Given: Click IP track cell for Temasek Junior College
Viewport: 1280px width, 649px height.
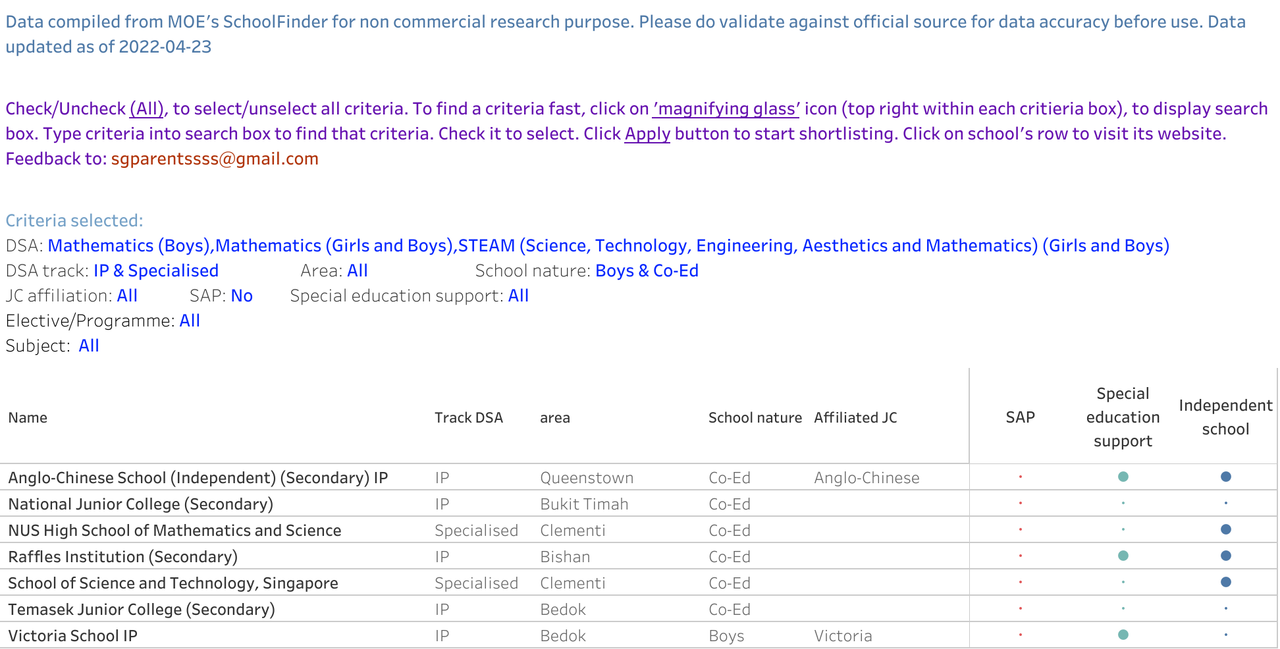Looking at the screenshot, I should [x=442, y=609].
